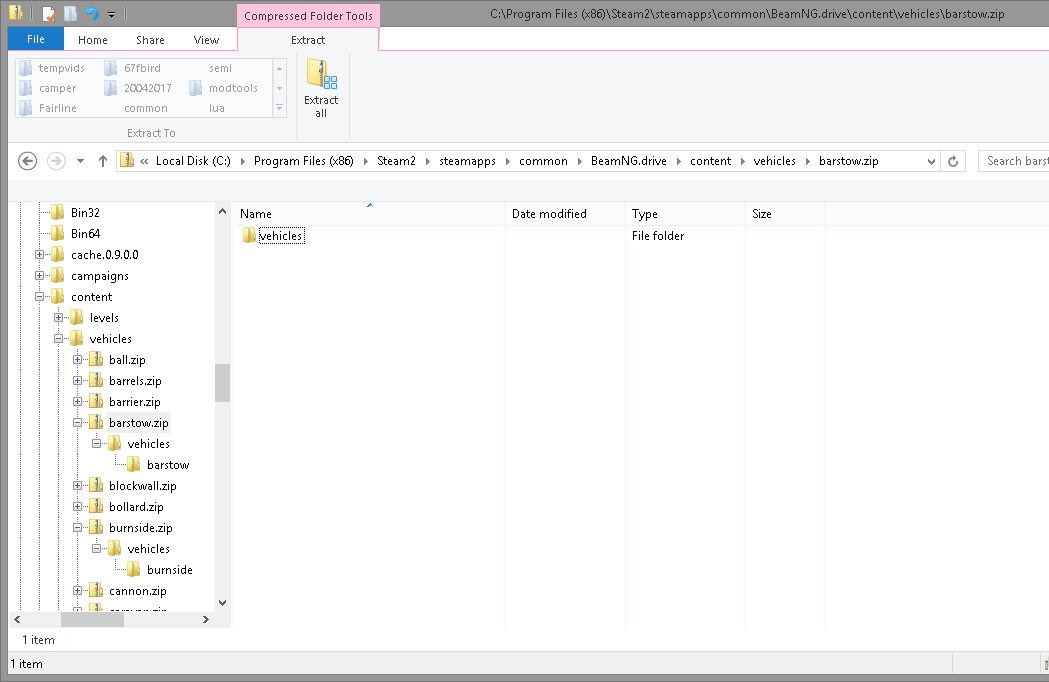Expand cache.0.9.0.0 tree node
The height and width of the screenshot is (682, 1049).
point(39,254)
